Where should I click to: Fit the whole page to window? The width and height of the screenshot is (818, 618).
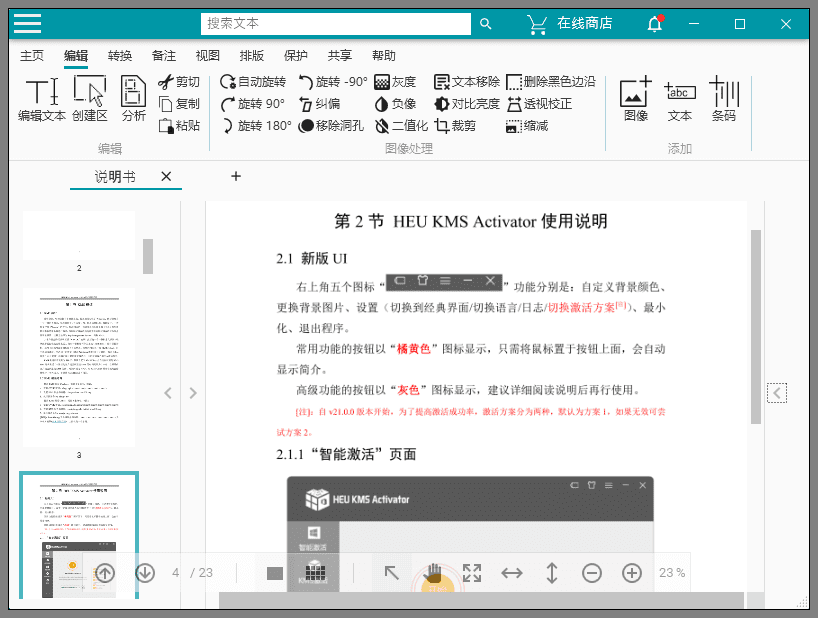tap(472, 573)
